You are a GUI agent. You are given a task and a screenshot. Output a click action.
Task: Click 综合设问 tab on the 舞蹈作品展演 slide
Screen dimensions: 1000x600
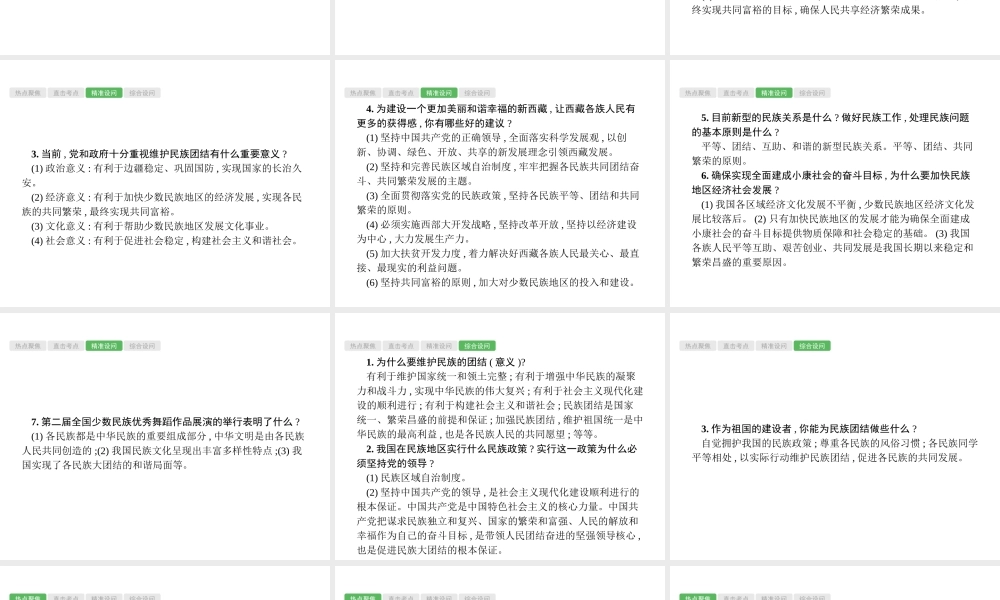point(142,346)
